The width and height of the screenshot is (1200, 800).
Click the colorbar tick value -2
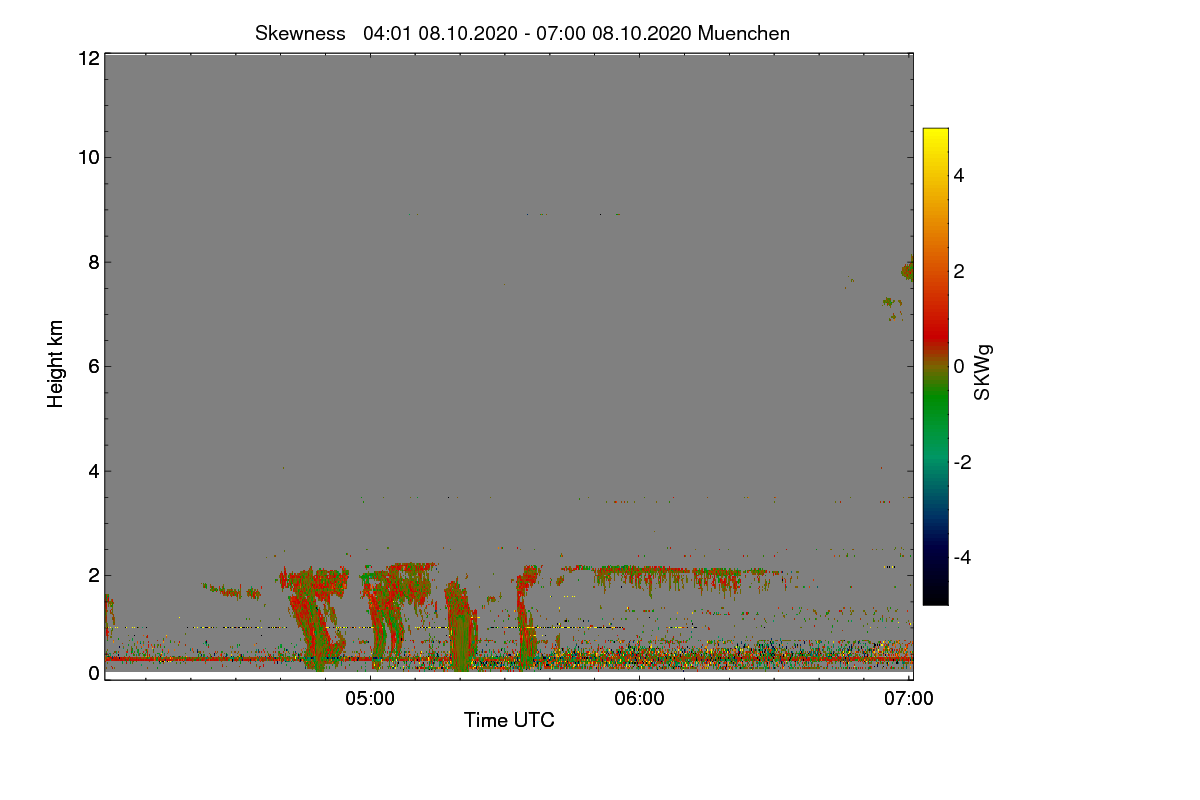point(961,462)
